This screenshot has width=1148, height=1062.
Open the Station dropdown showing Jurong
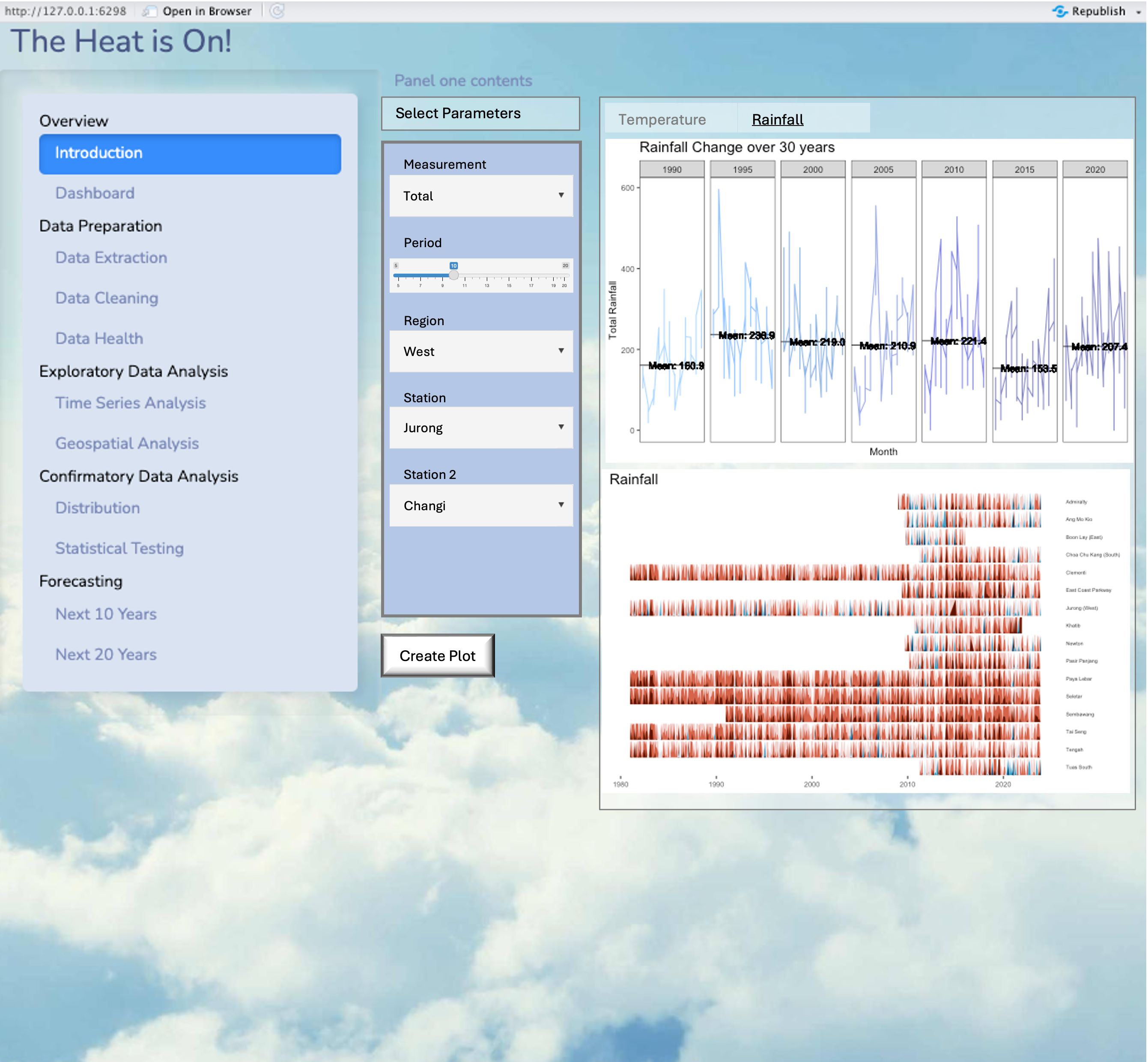[x=481, y=428]
